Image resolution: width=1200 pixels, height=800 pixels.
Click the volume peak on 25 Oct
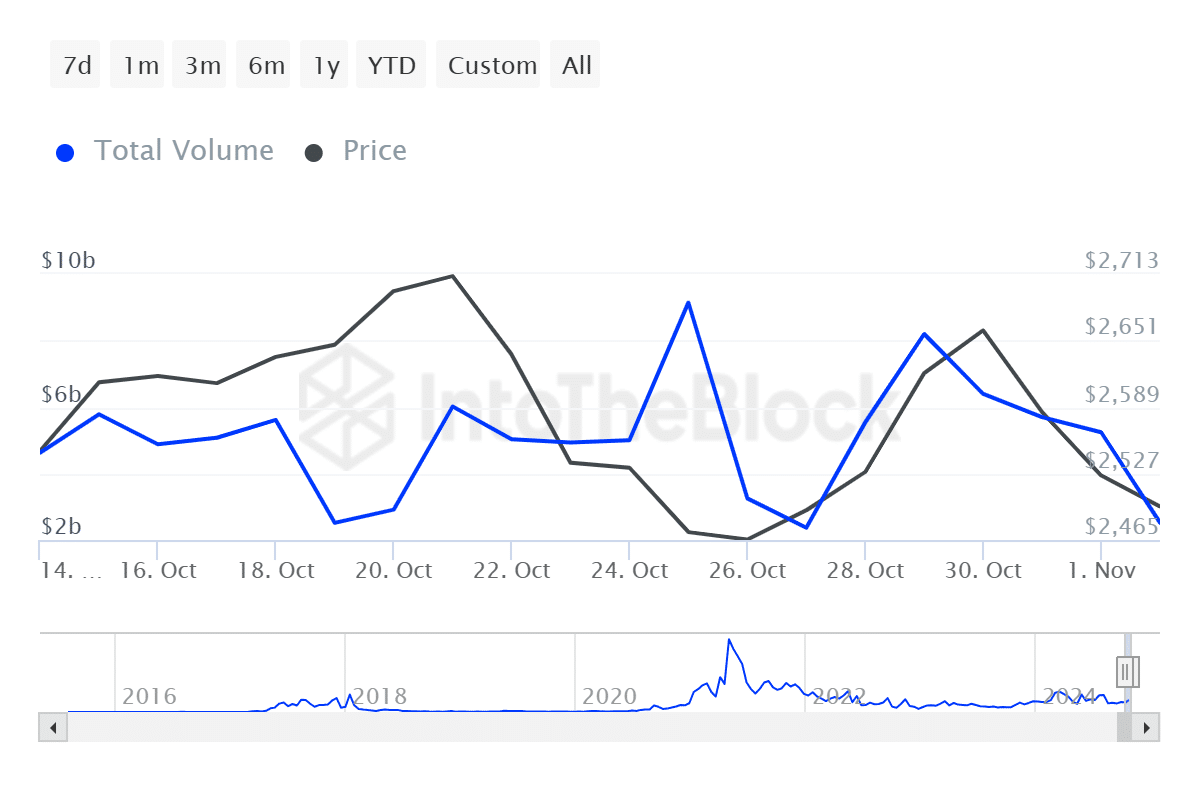(688, 302)
